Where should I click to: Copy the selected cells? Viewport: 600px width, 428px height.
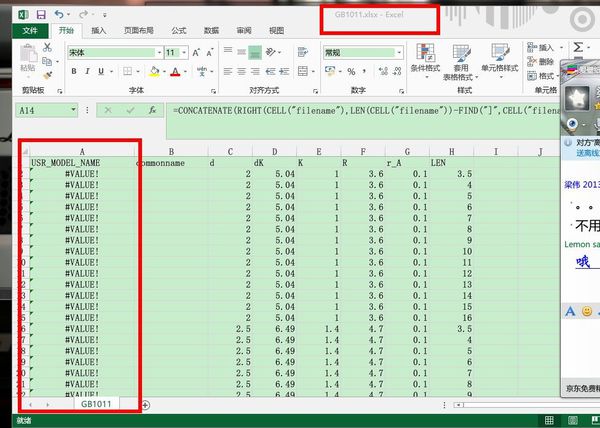[x=47, y=61]
